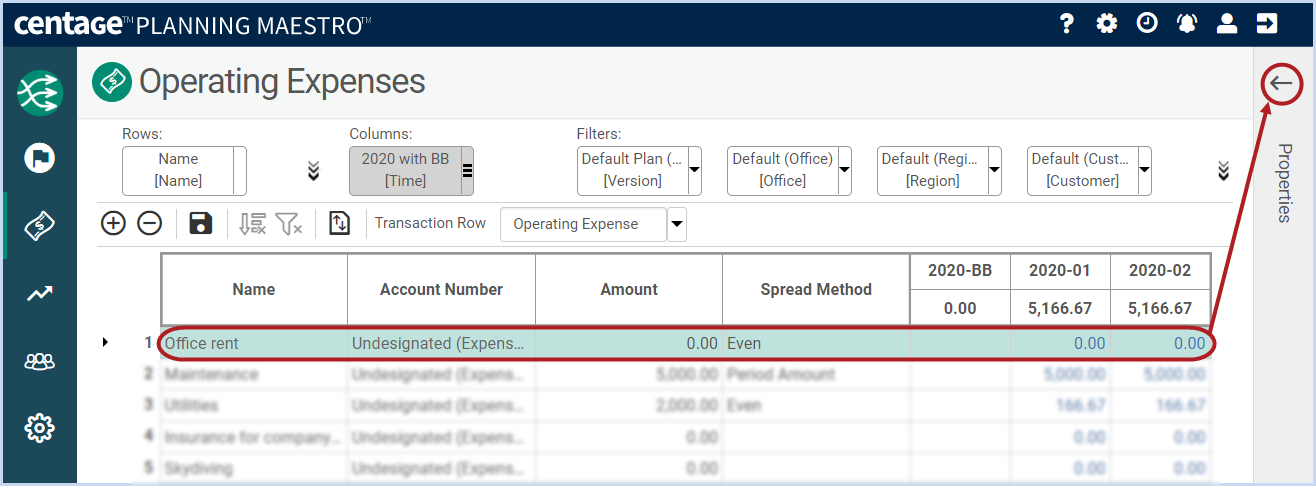Image resolution: width=1316 pixels, height=486 pixels.
Task: Select the Office rent name cell
Action: coord(254,343)
